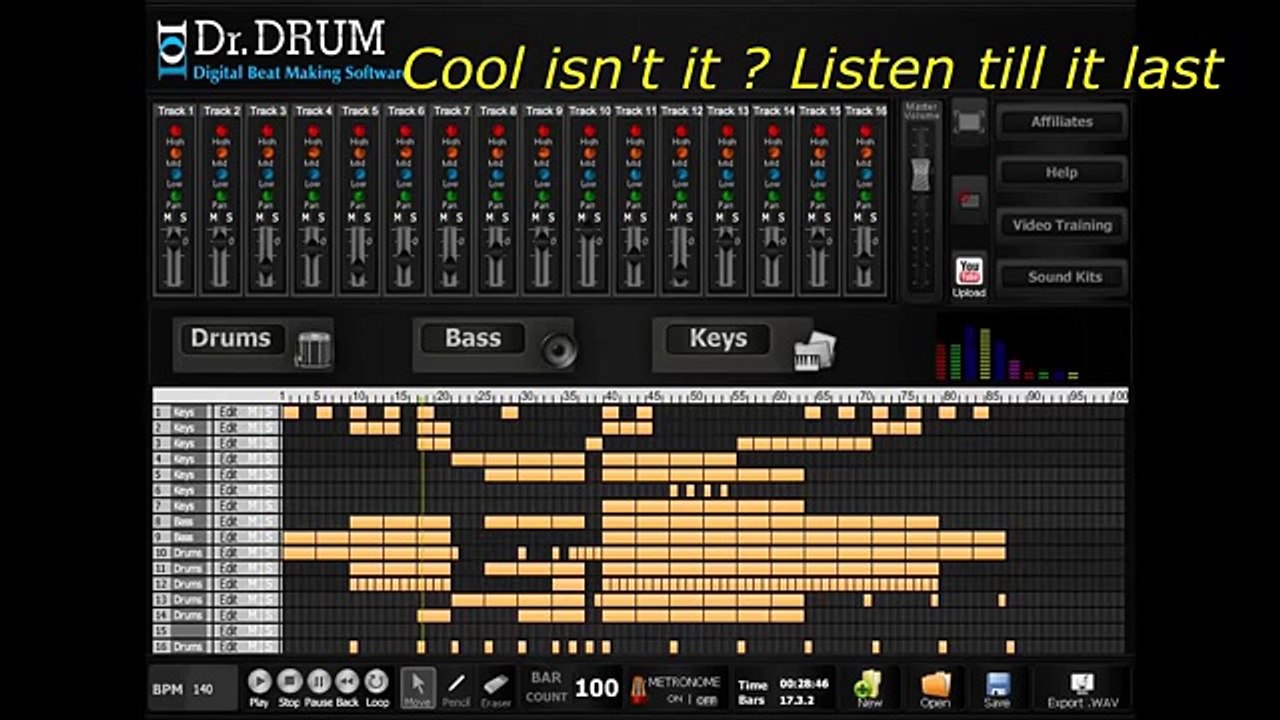The image size is (1280, 720).
Task: Stop playback with the Stop button
Action: 289,682
